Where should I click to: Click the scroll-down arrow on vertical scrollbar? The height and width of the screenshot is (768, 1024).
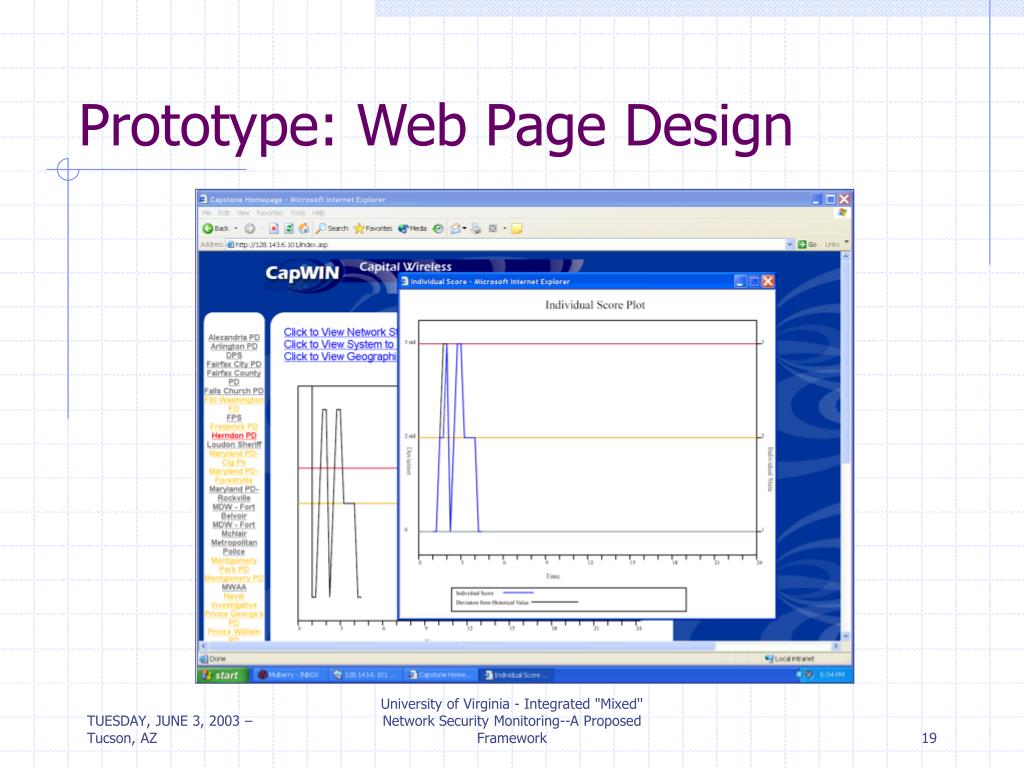click(845, 636)
